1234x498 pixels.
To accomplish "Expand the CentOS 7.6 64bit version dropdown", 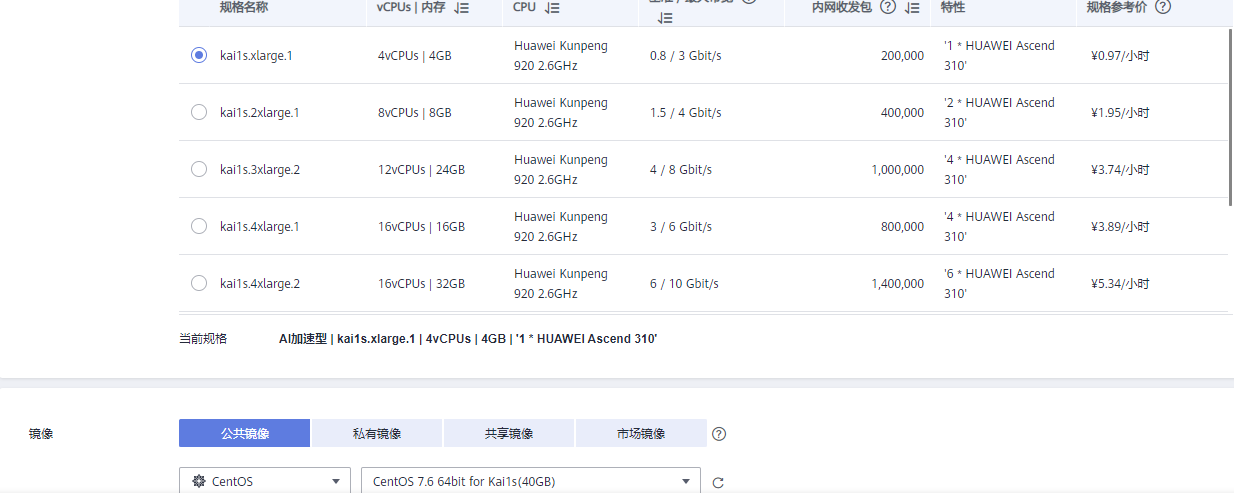I will (530, 481).
